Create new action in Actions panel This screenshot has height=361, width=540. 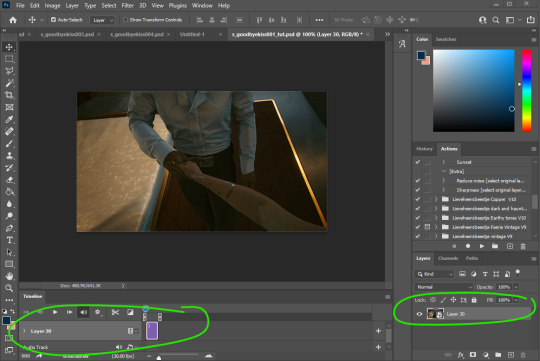pos(510,246)
